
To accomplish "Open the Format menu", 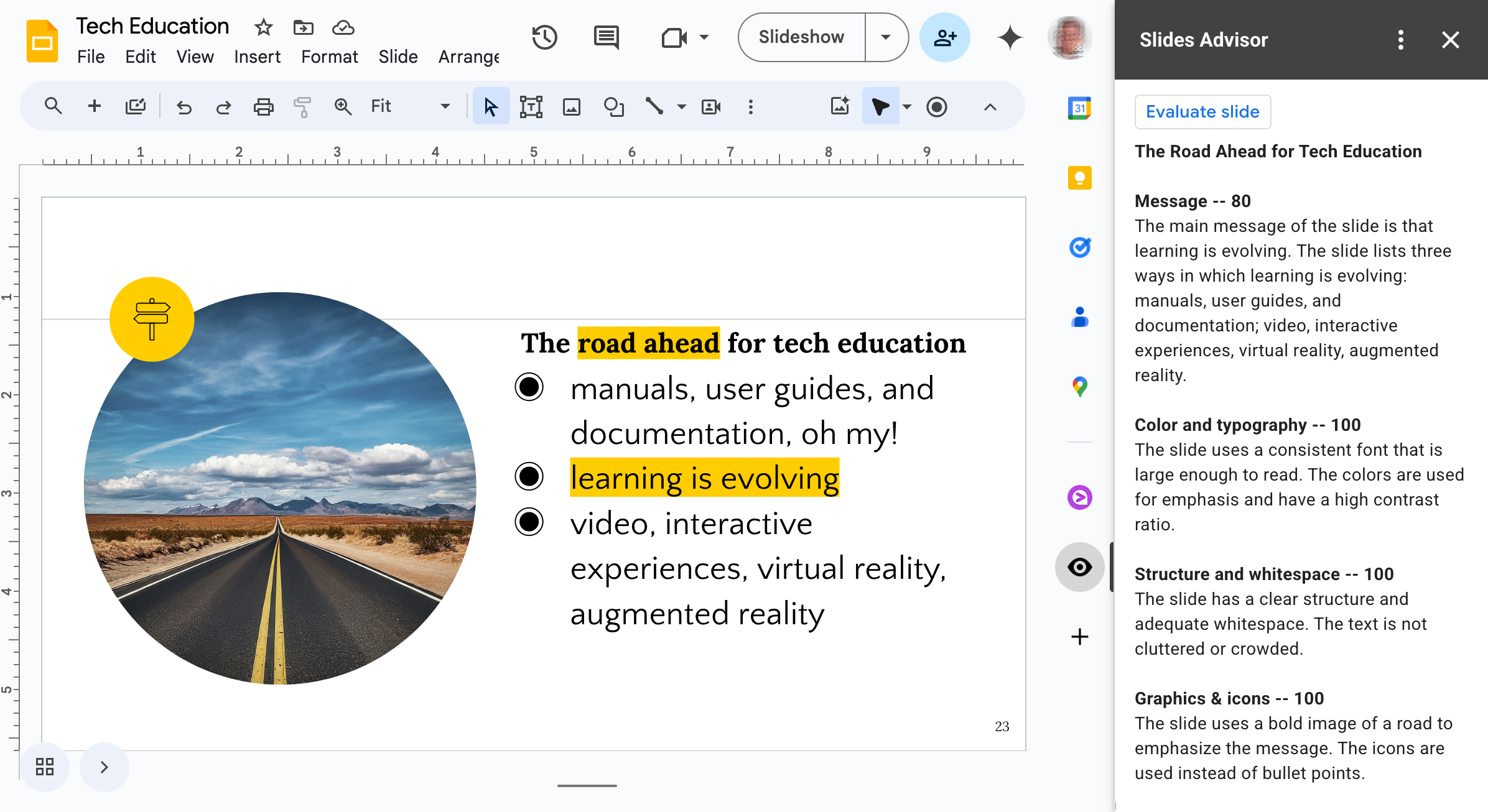I will (330, 56).
